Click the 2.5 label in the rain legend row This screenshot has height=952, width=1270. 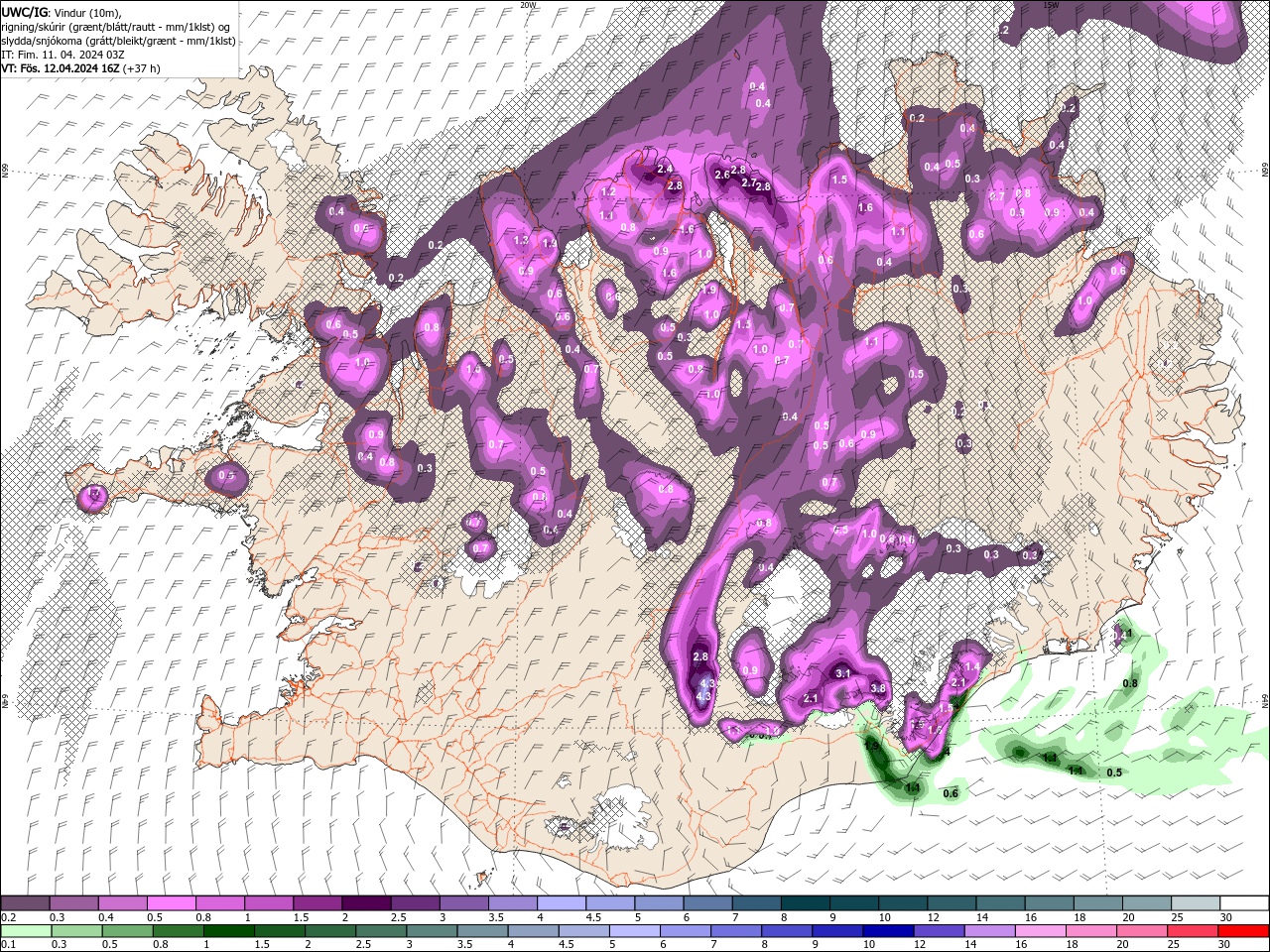362,945
